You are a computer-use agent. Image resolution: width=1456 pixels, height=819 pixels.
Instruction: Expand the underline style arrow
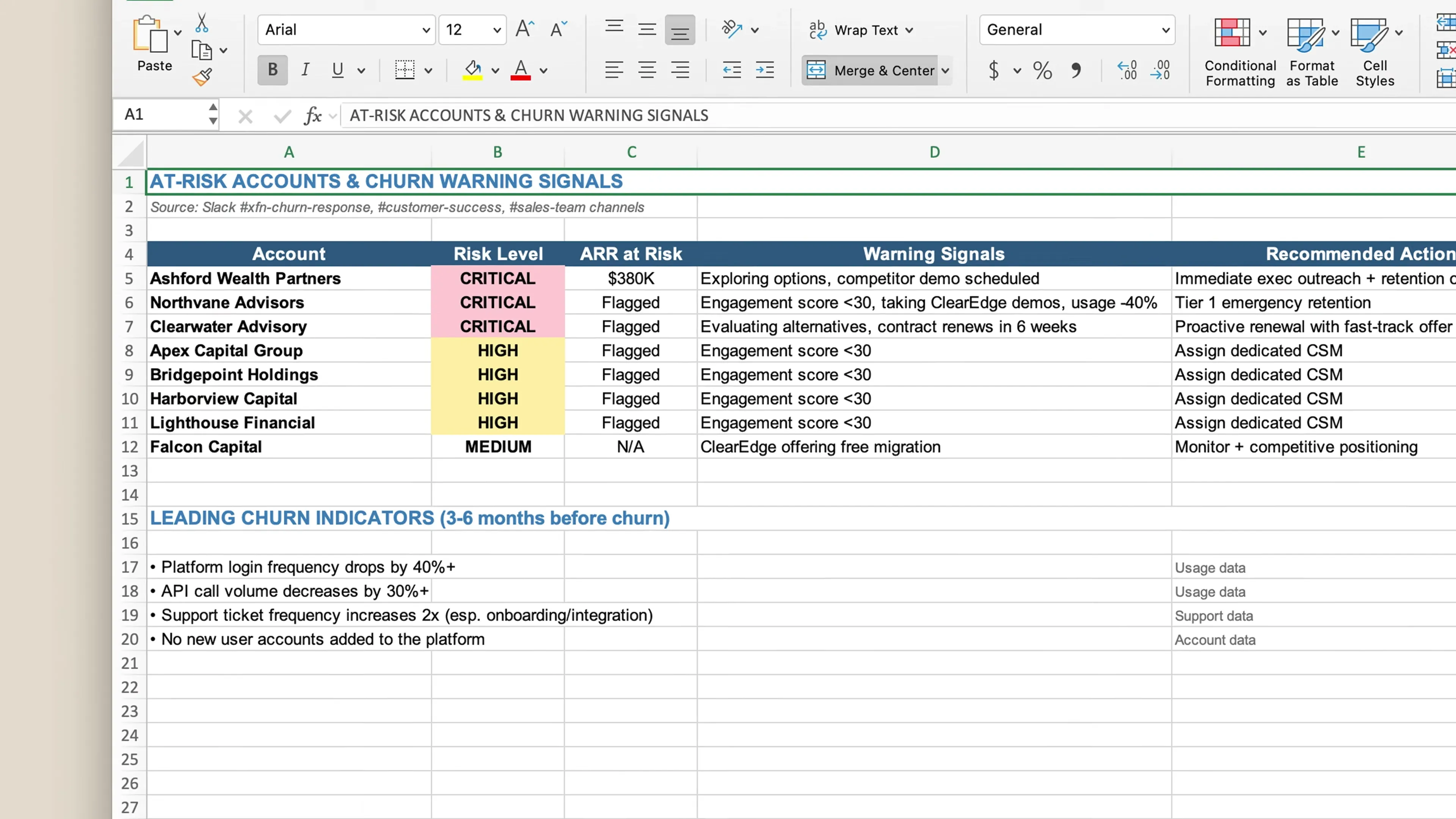[361, 71]
